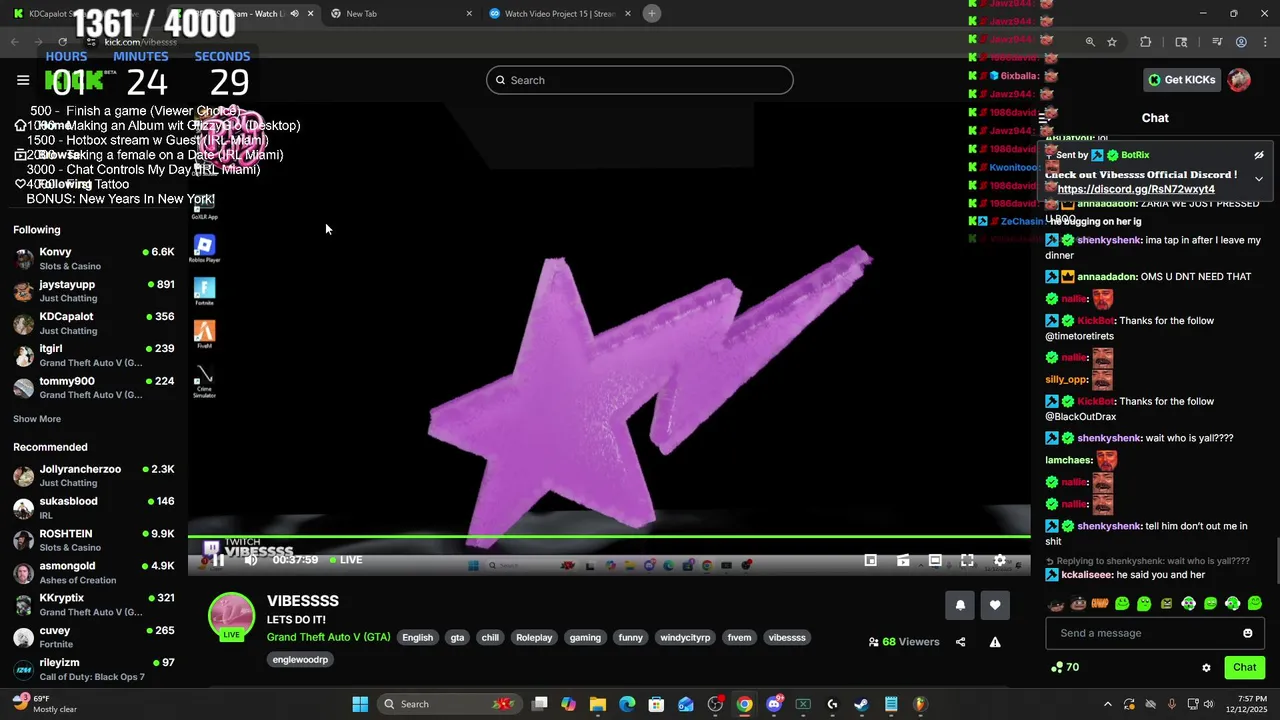Open the hamburger sidebar menu
This screenshot has width=1280, height=720.
pyautogui.click(x=23, y=80)
